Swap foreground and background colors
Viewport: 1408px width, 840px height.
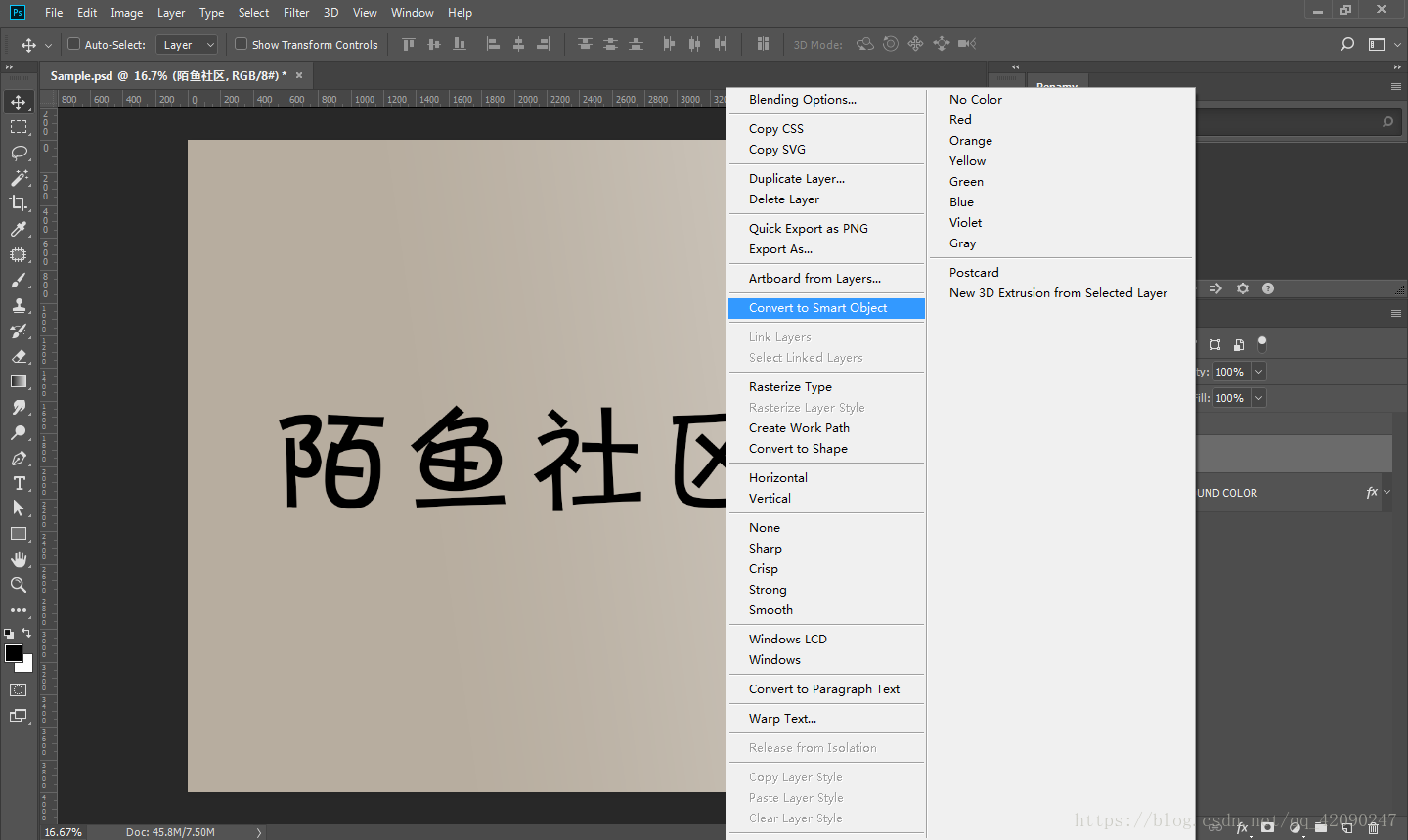pos(26,633)
